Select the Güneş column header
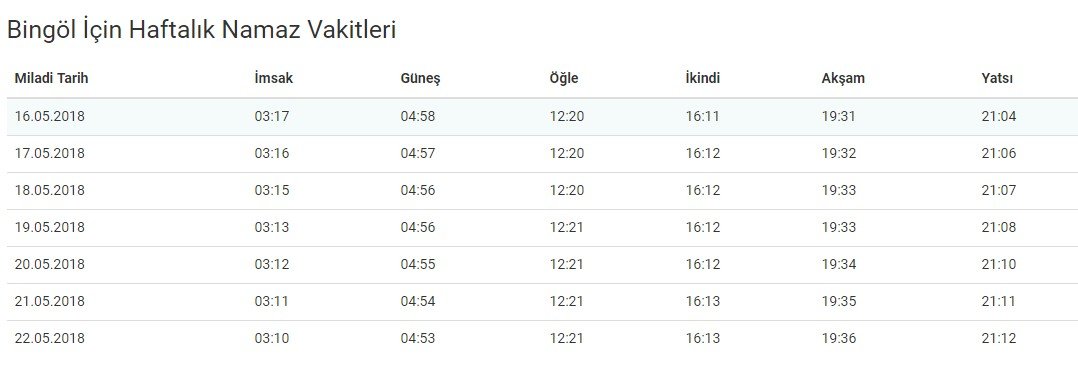The height and width of the screenshot is (376, 1078). 420,79
